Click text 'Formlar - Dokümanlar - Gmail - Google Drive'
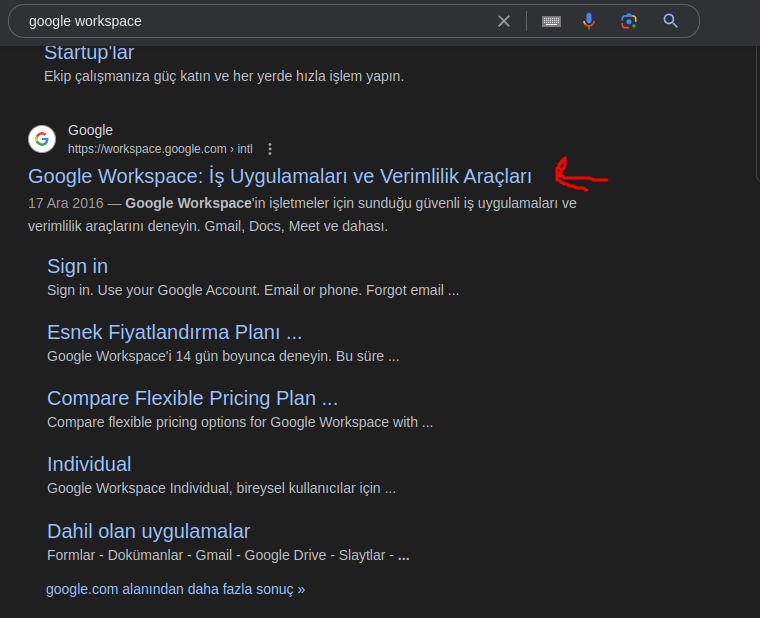Viewport: 760px width, 618px height. coord(187,555)
